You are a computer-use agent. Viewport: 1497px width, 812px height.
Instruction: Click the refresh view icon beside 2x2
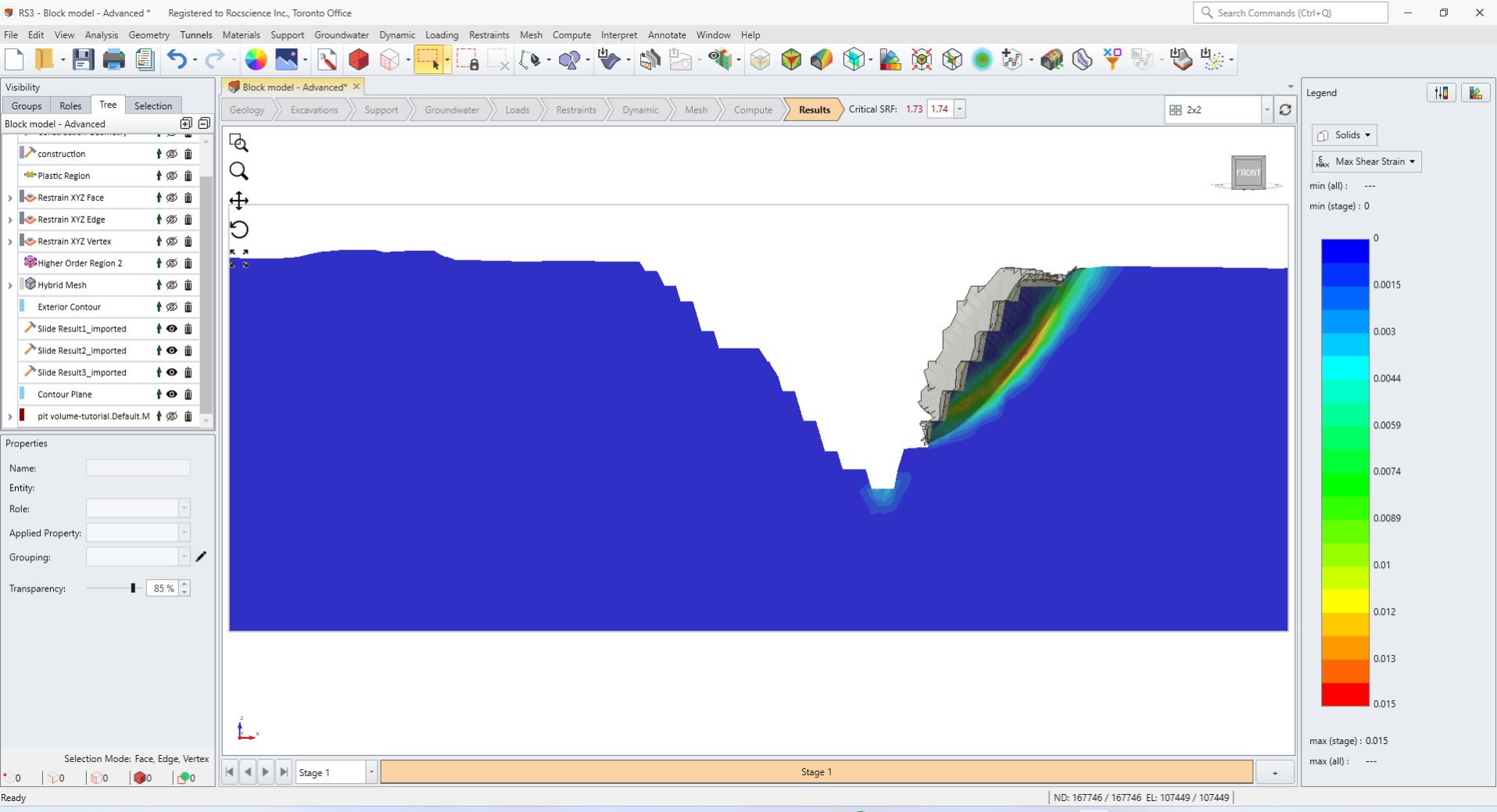(1285, 110)
